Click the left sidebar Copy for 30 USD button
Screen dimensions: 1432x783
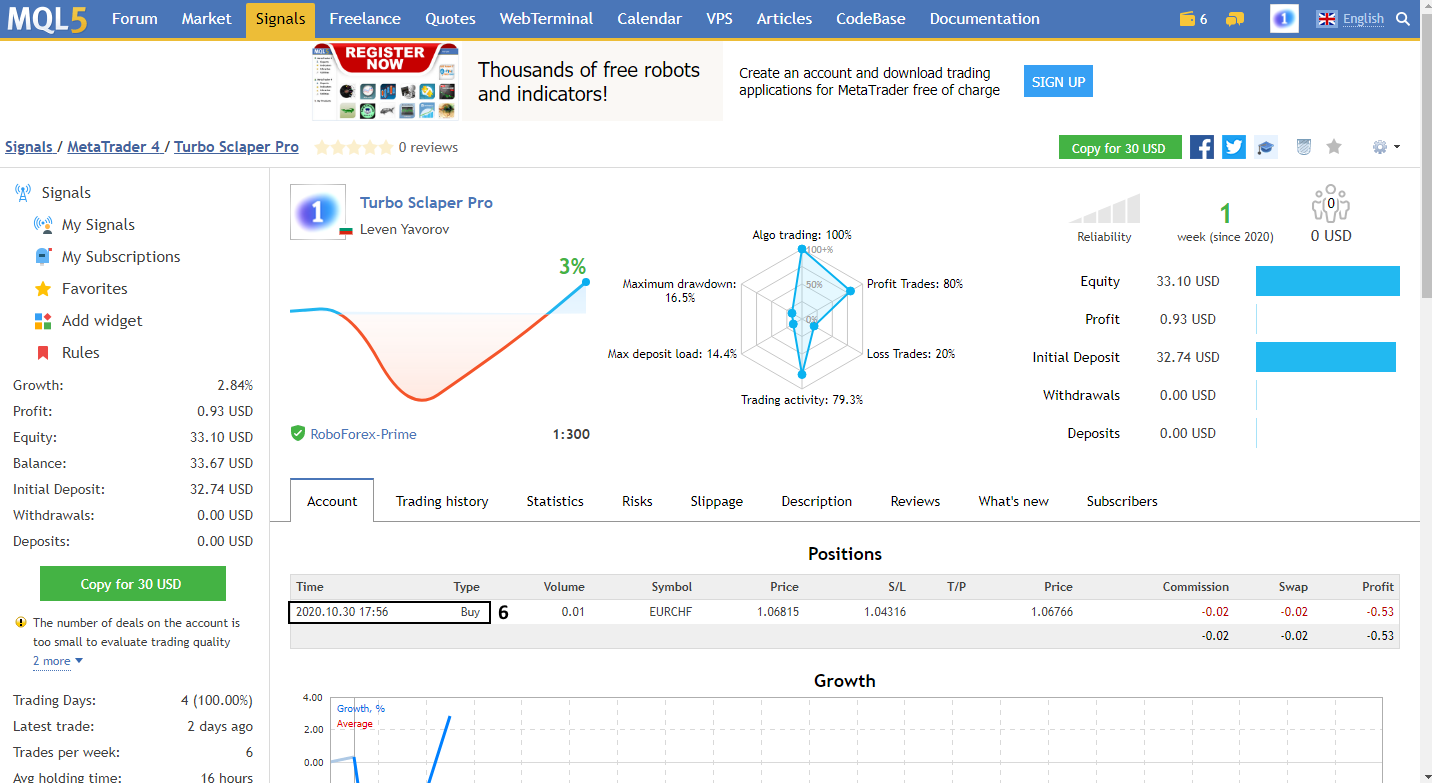click(x=133, y=584)
